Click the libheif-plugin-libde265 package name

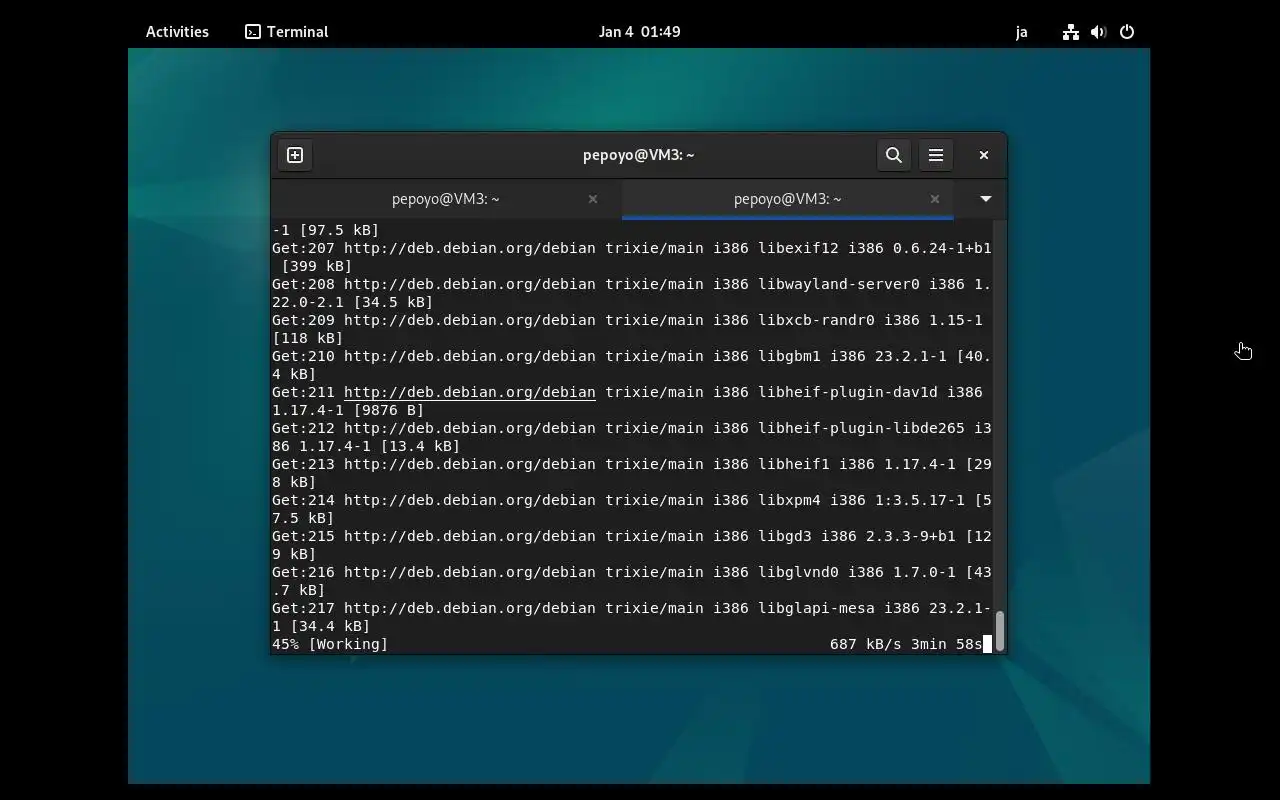(x=861, y=428)
